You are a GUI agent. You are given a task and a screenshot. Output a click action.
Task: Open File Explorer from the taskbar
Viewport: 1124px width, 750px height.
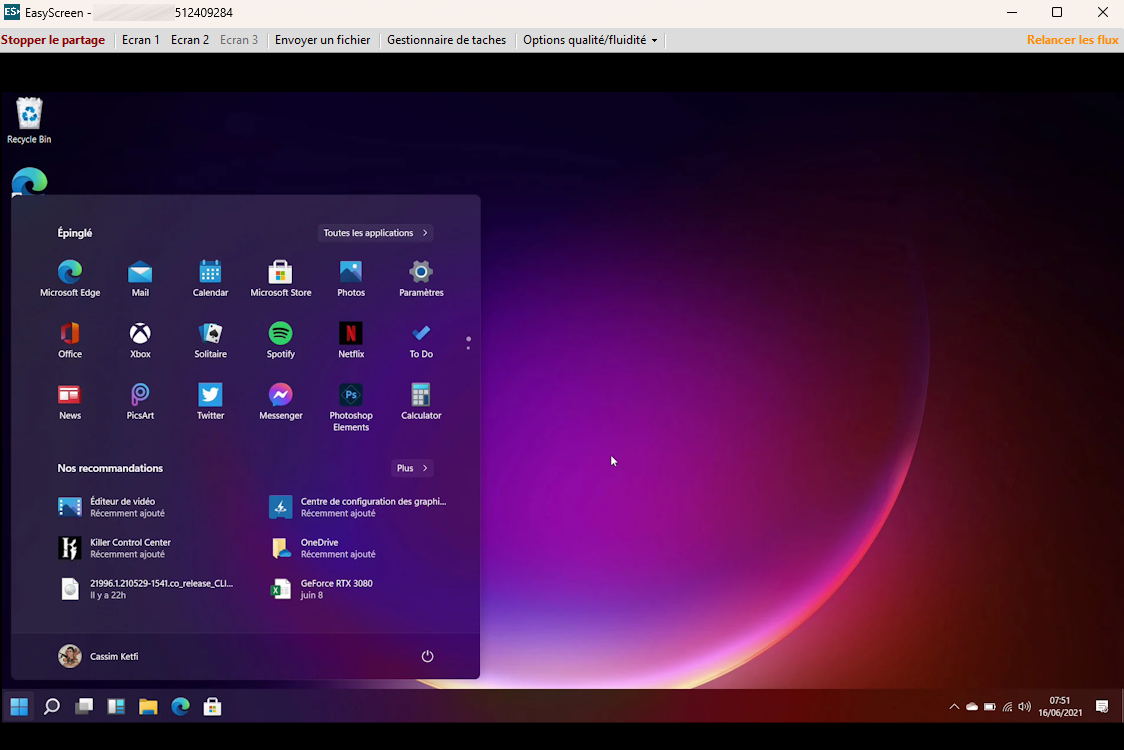pos(148,707)
